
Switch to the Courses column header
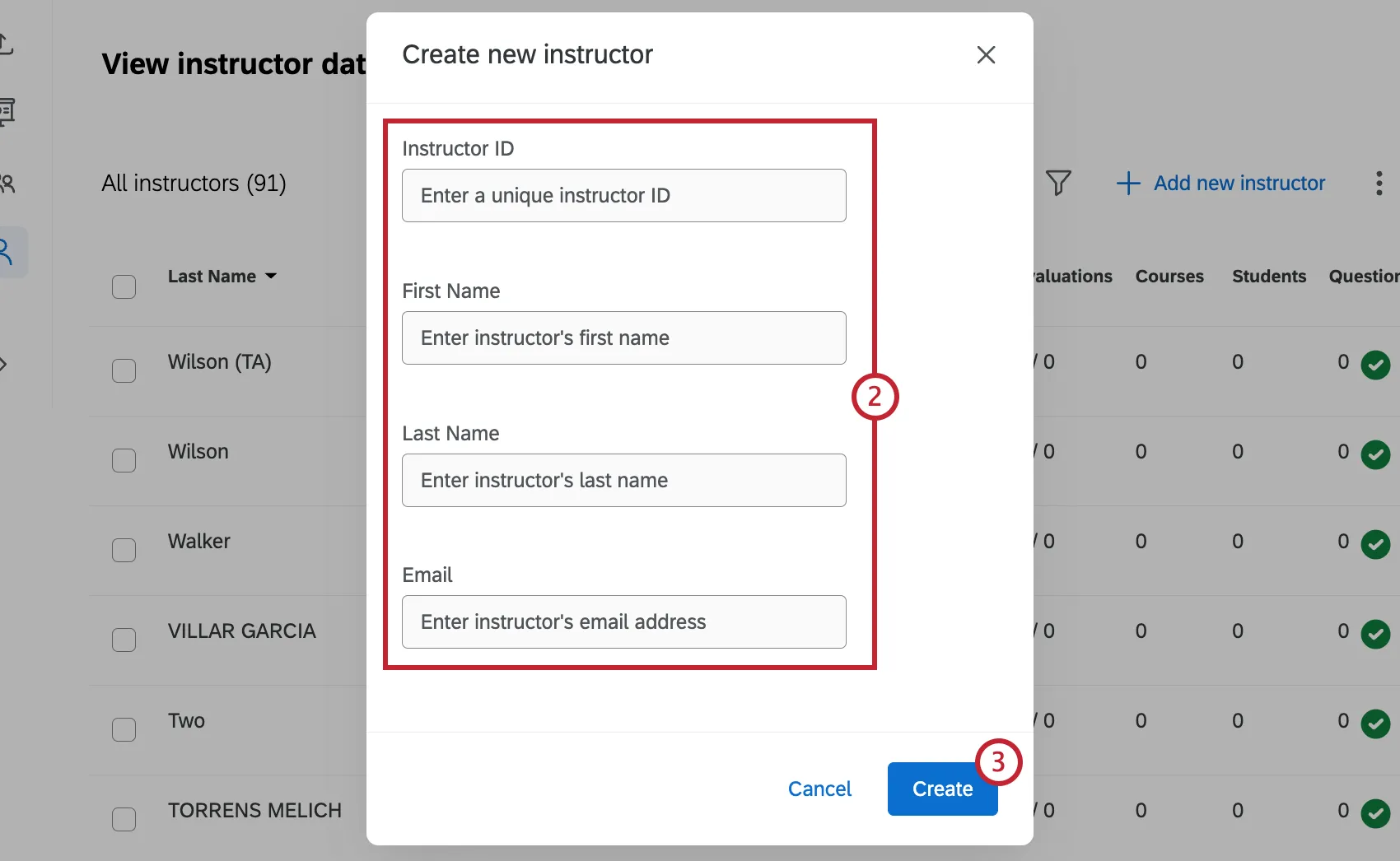[1169, 276]
